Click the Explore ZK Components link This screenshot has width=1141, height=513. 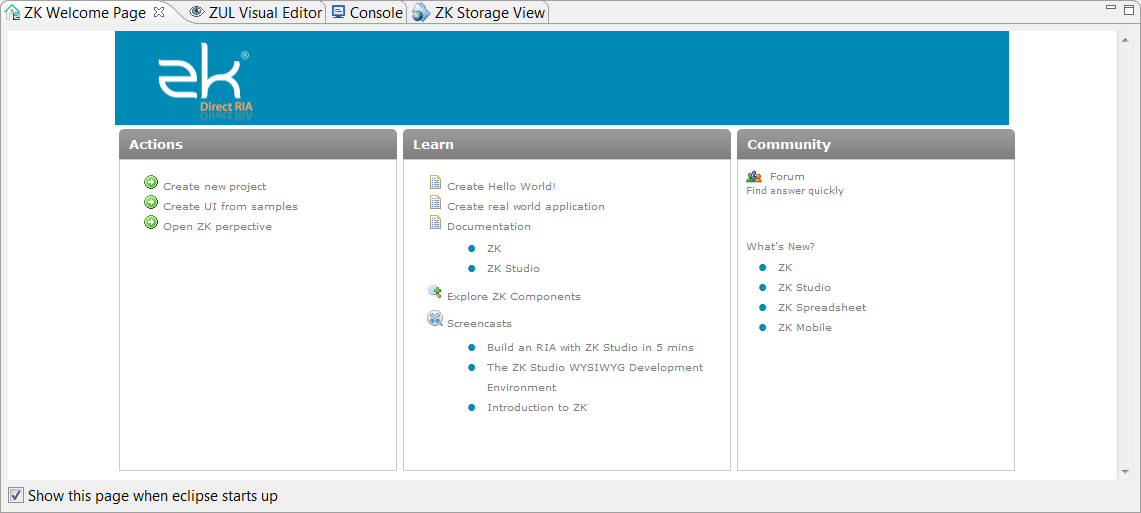pyautogui.click(x=514, y=297)
